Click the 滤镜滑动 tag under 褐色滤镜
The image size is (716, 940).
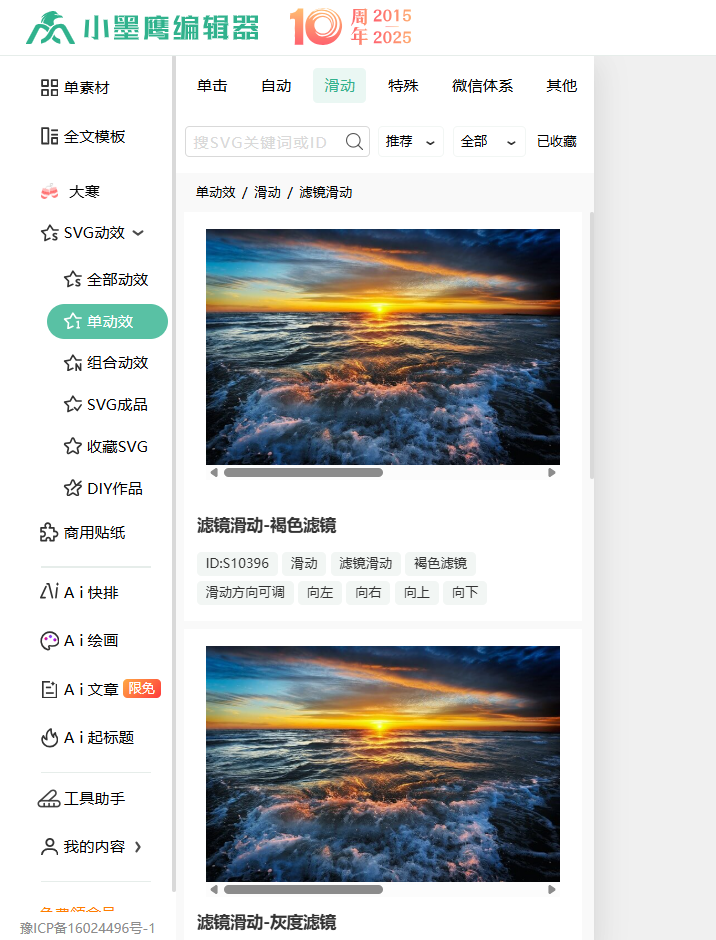pyautogui.click(x=365, y=564)
